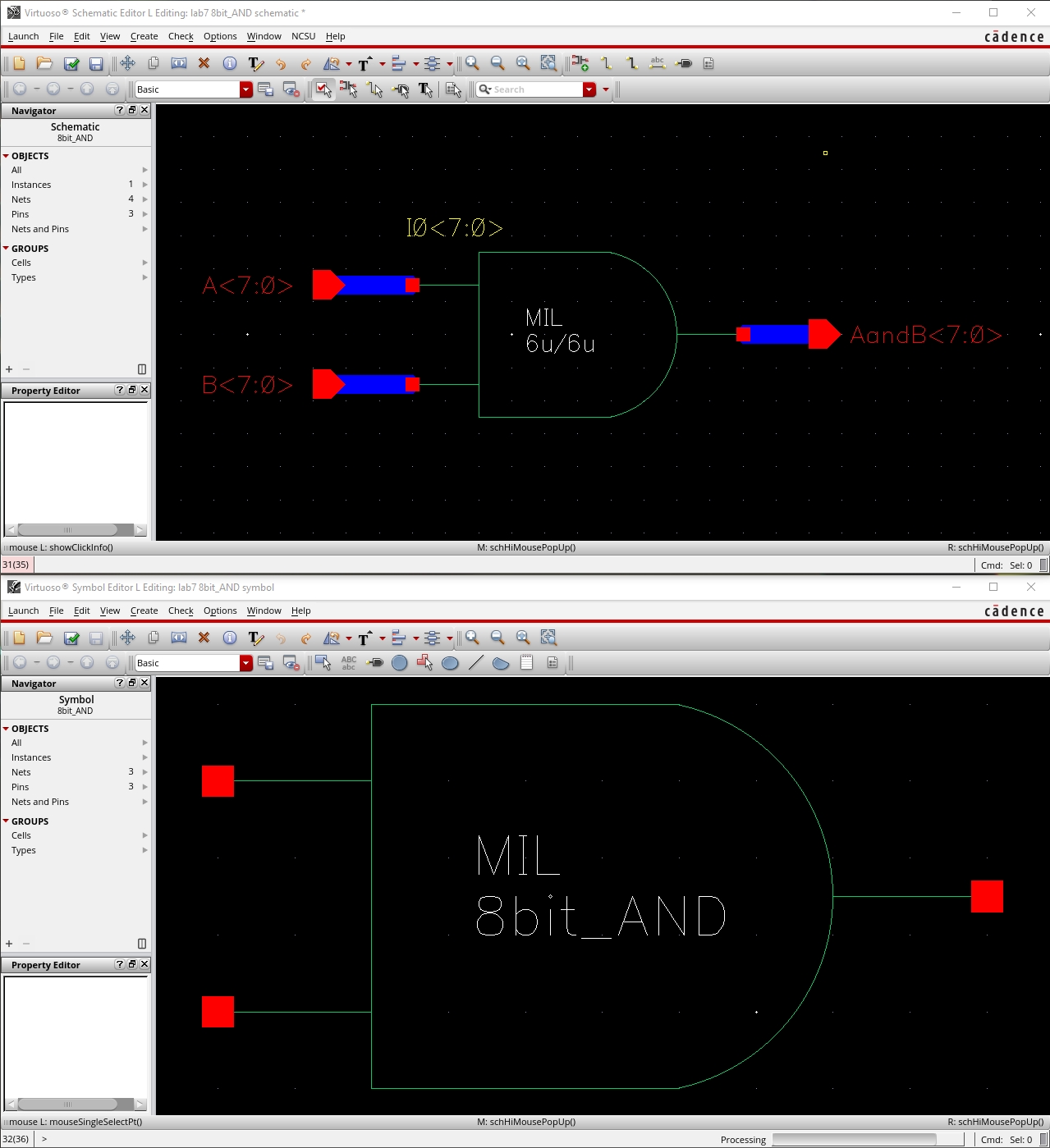The image size is (1050, 1148).
Task: Click Create Instance icon in schematic toolbar
Action: click(580, 63)
